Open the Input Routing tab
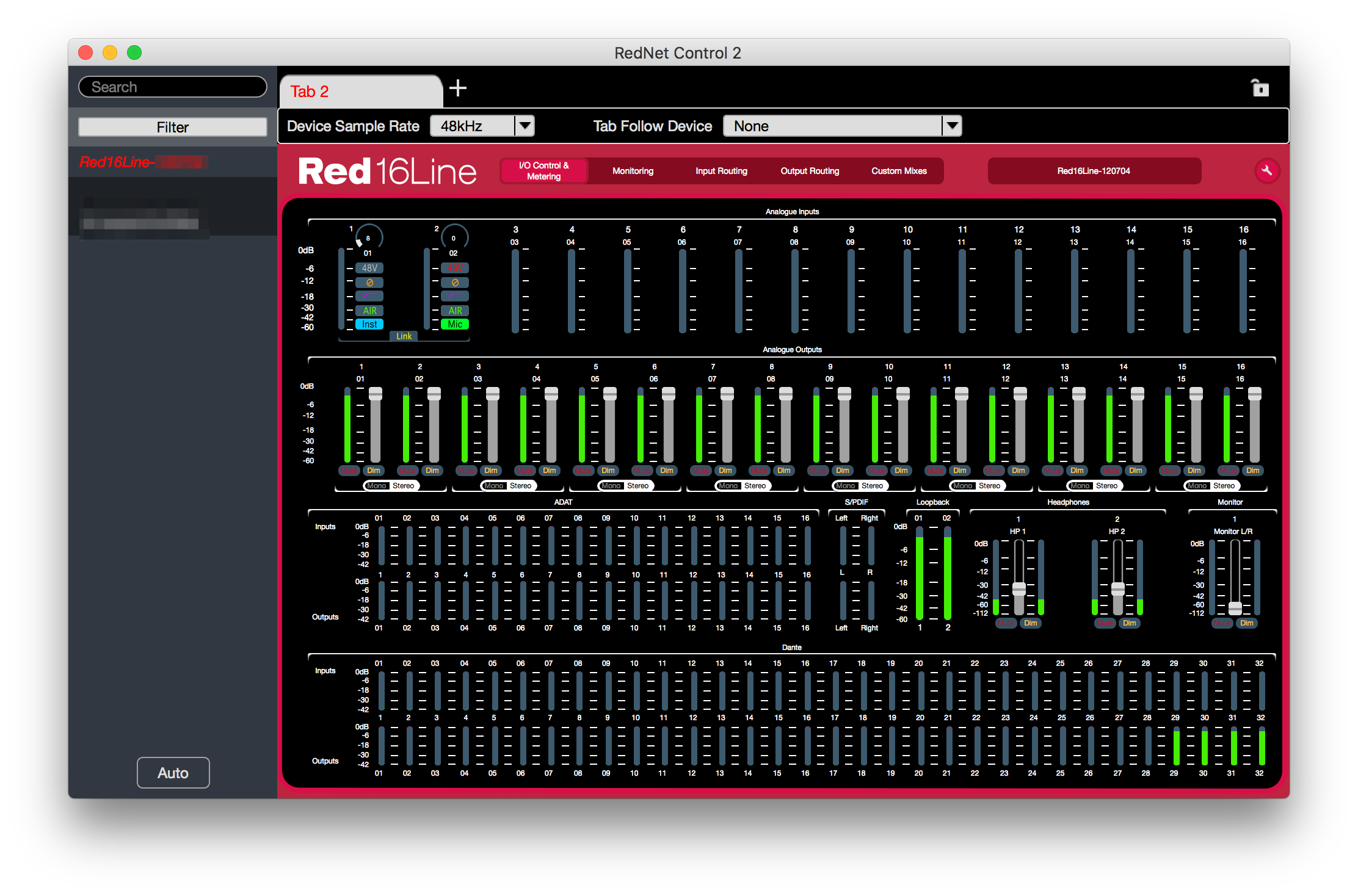This screenshot has width=1358, height=896. click(722, 171)
